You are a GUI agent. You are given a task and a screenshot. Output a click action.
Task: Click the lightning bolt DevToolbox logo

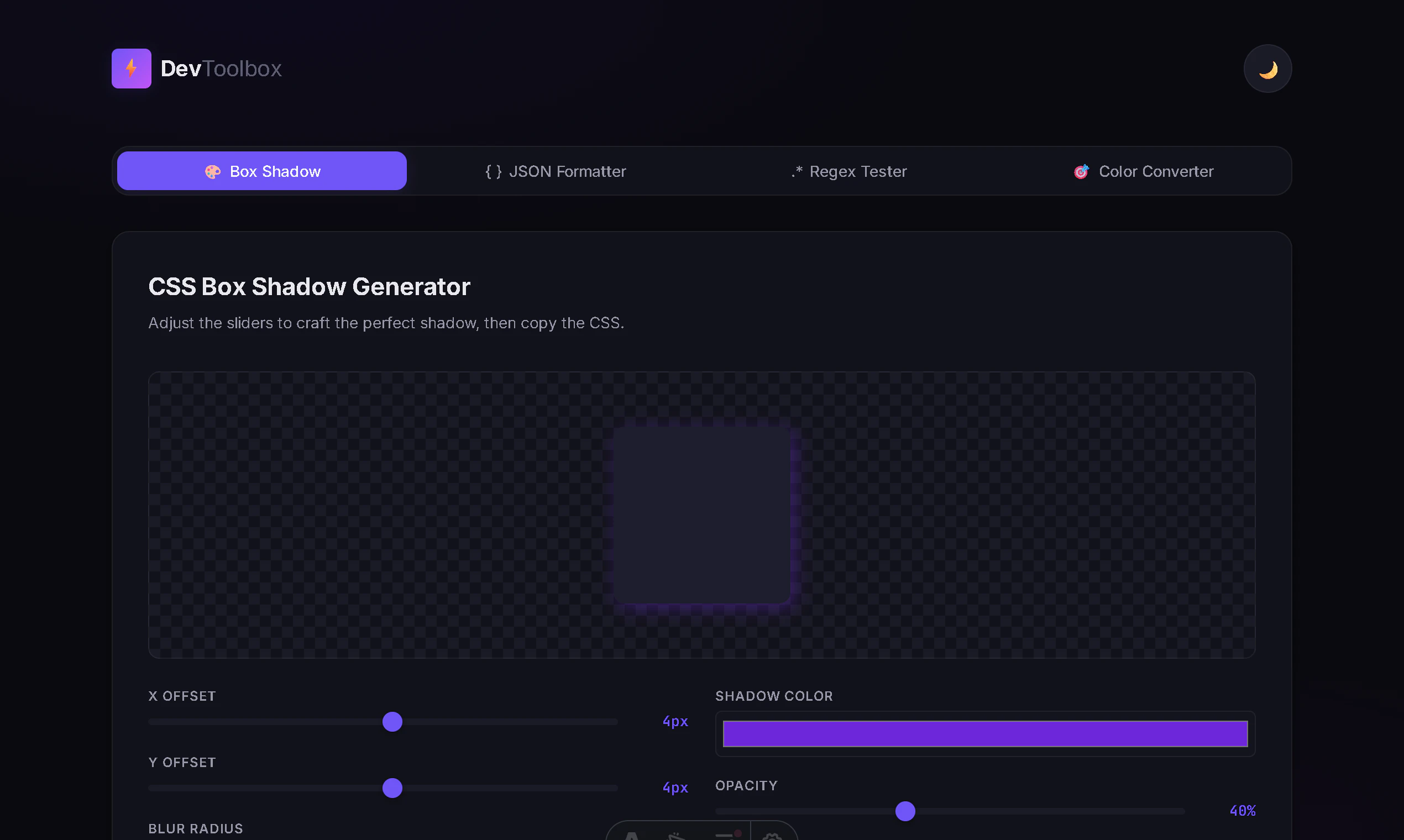point(132,69)
